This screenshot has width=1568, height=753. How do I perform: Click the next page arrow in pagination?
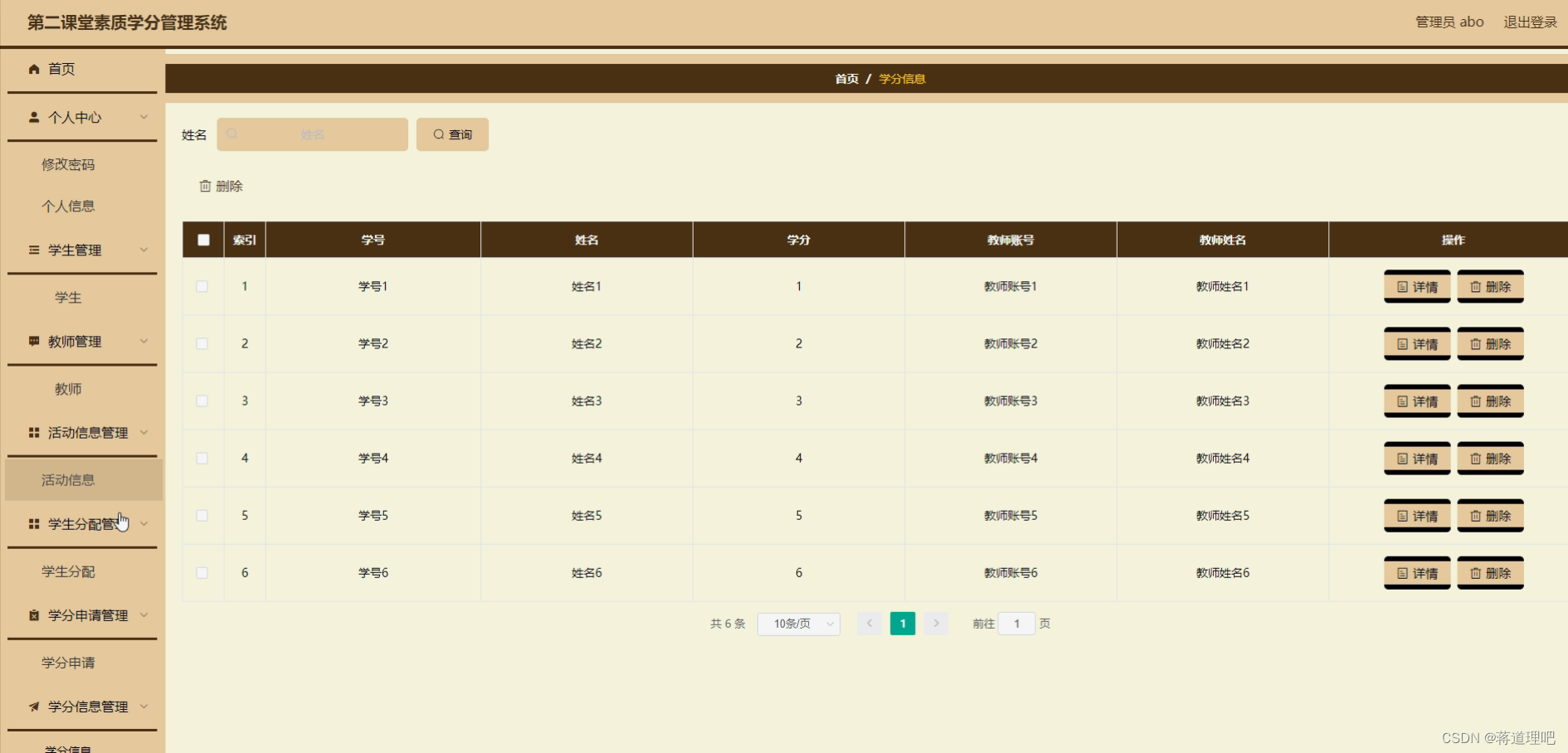936,623
